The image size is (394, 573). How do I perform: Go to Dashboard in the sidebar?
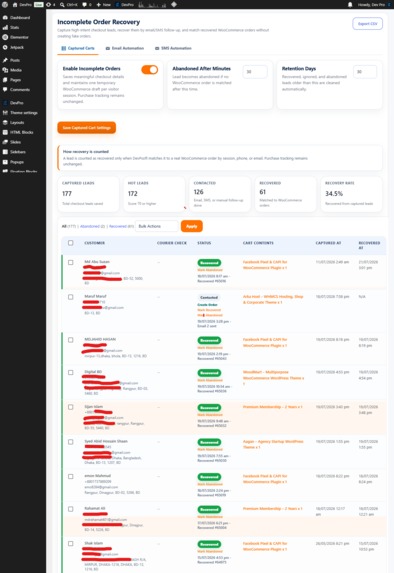coord(20,18)
